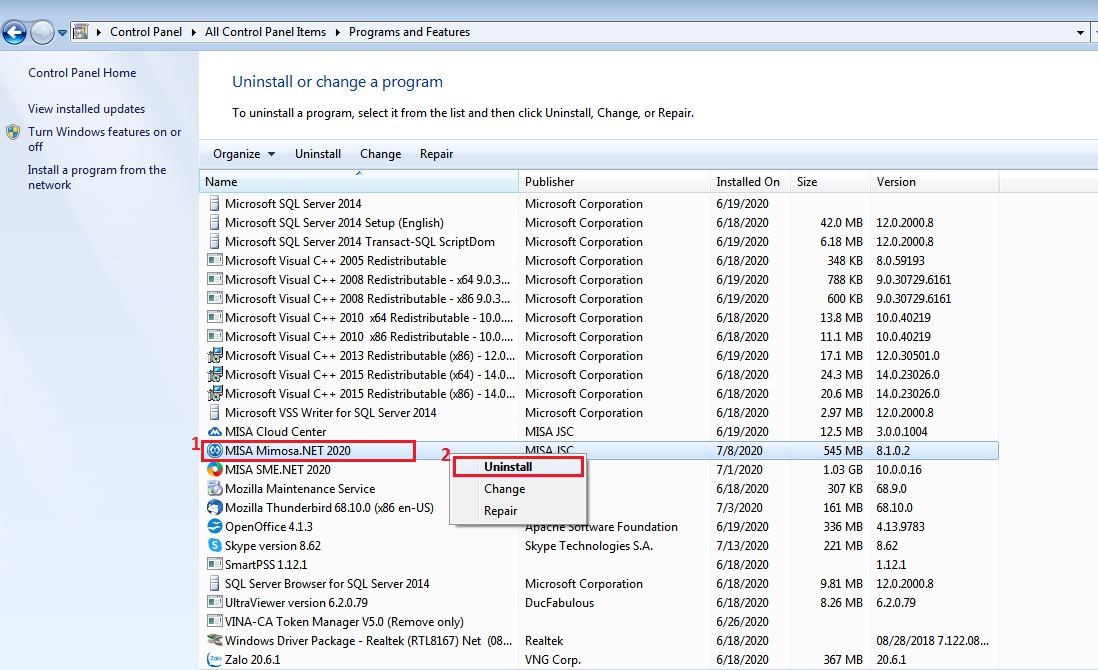Viewport: 1098px width, 670px height.
Task: Open Install a program from the network
Action: (97, 177)
